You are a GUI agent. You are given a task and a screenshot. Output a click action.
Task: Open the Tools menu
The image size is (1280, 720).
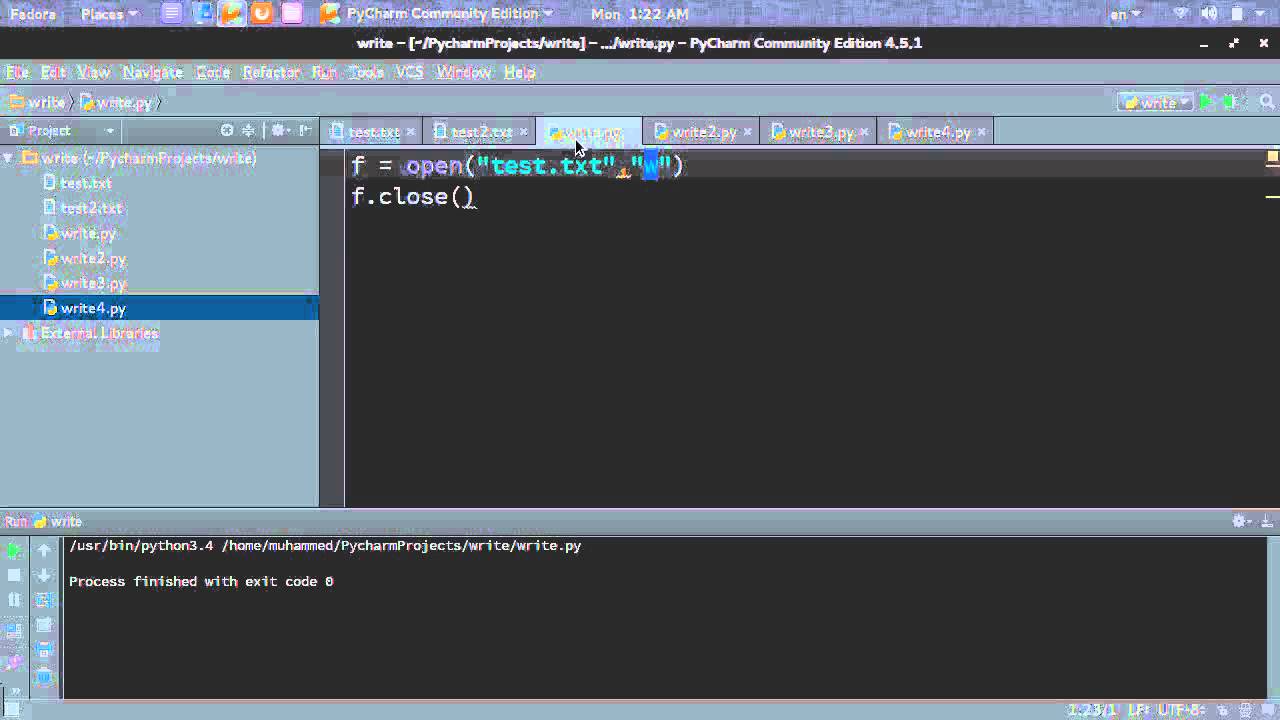click(366, 72)
